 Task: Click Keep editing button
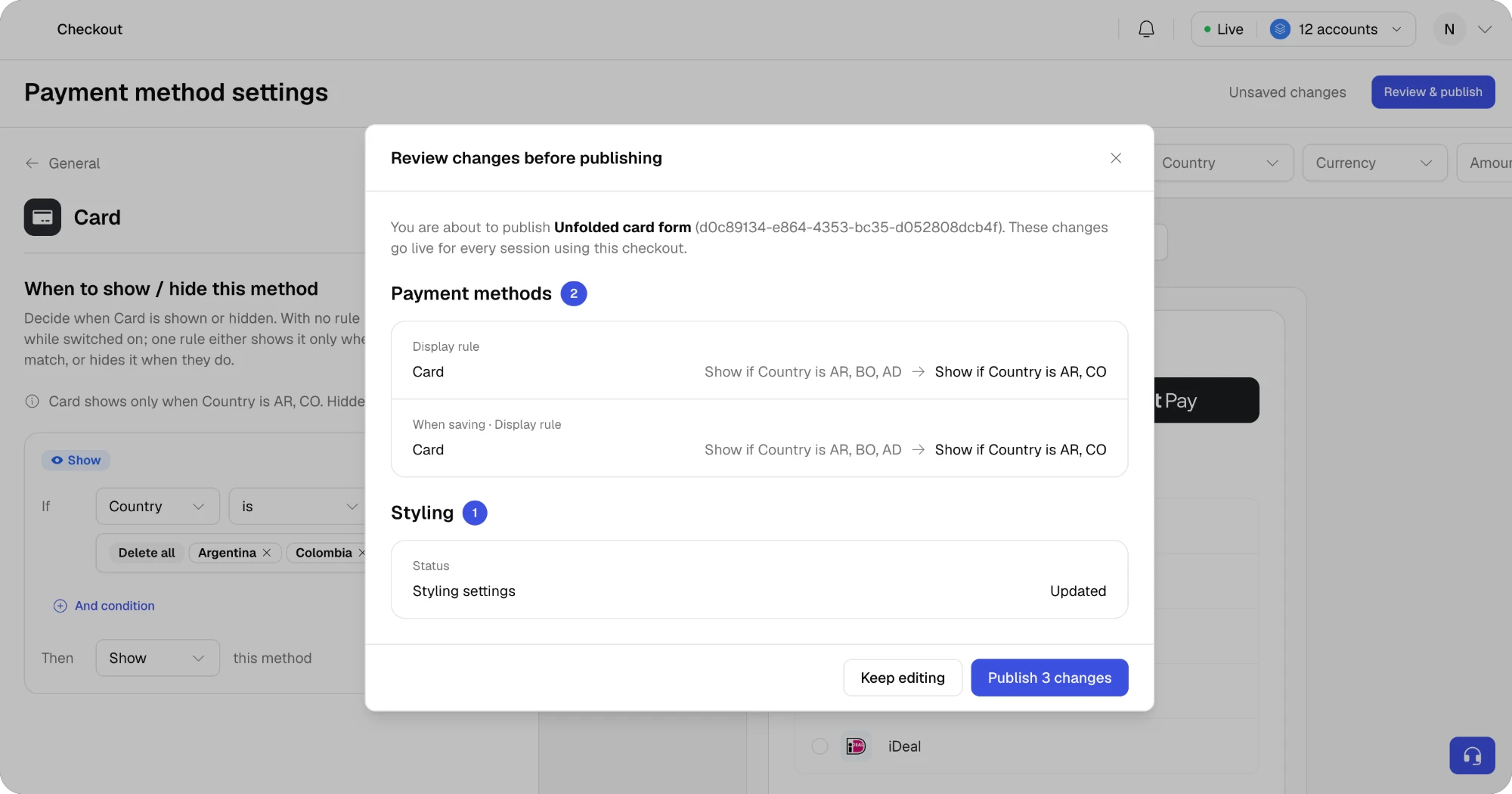903,678
